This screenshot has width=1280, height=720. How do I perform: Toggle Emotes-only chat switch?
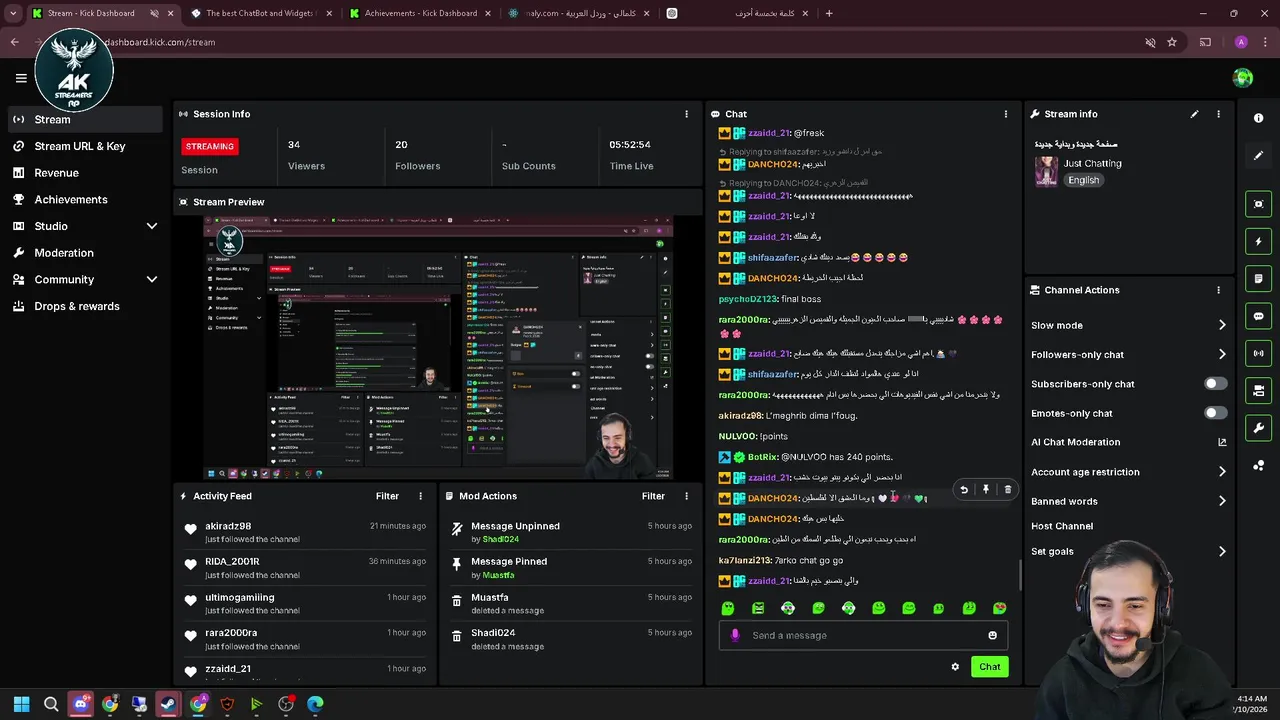pos(1215,413)
